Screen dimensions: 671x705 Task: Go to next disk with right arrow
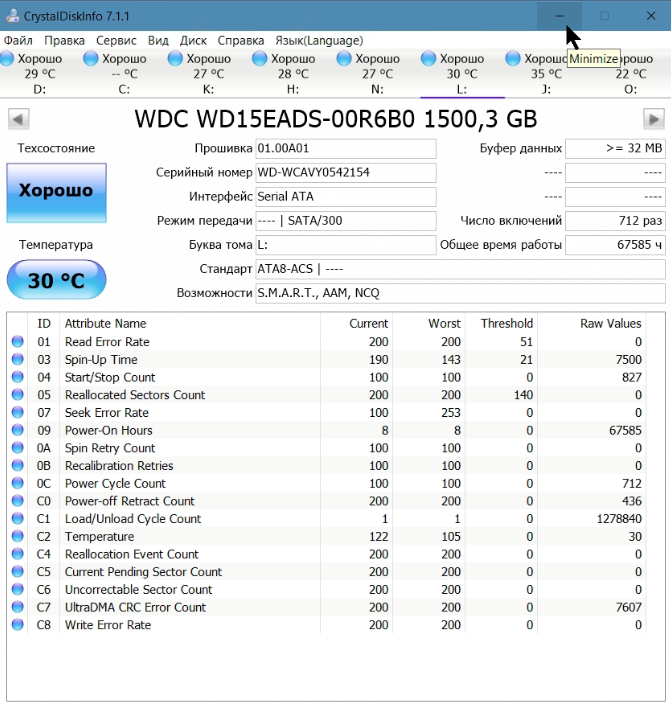click(x=654, y=119)
